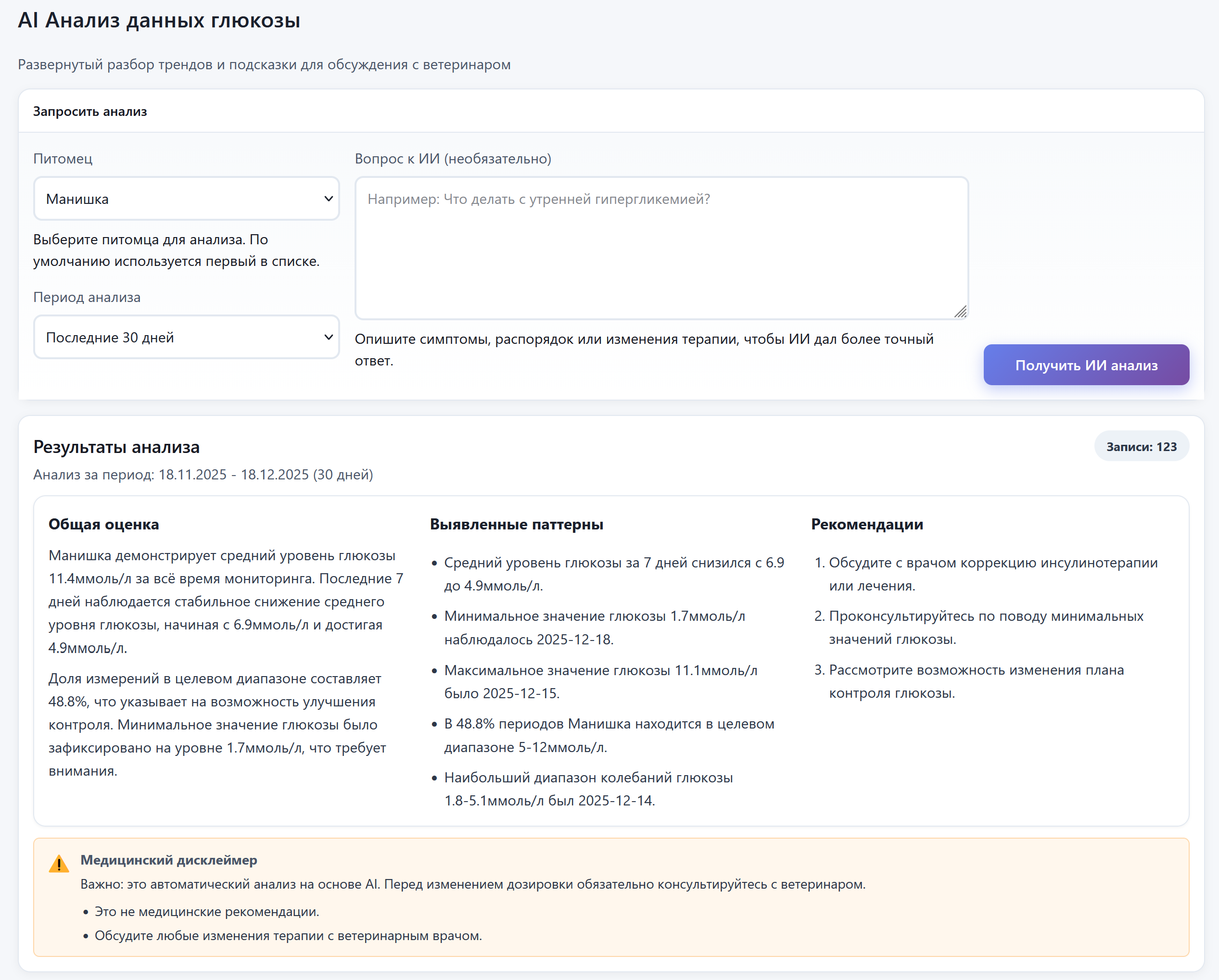1219x980 pixels.
Task: Click the Запросить анализ section header
Action: coord(90,112)
